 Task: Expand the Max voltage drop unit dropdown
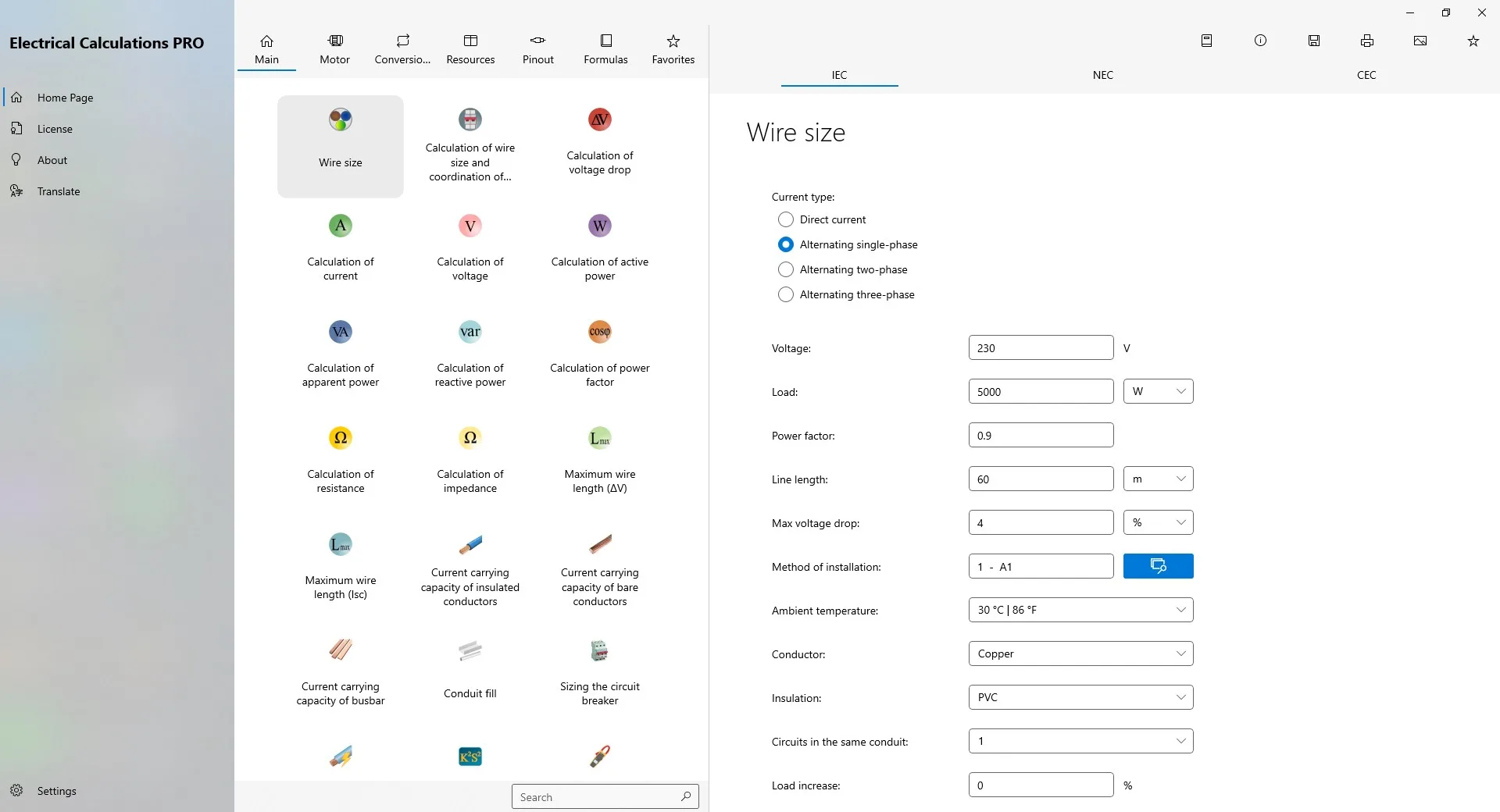pyautogui.click(x=1159, y=522)
